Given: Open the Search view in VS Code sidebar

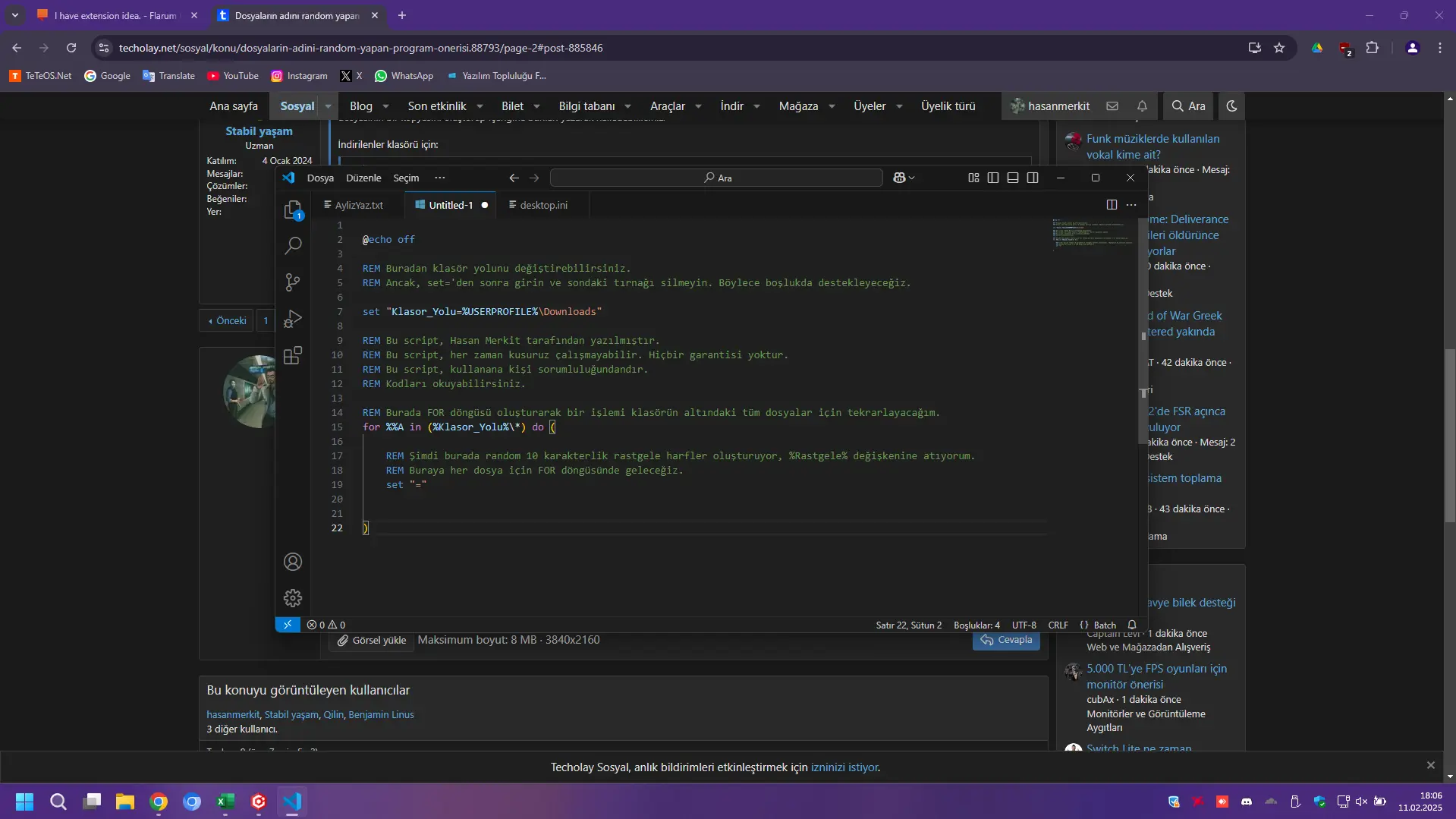Looking at the screenshot, I should click(x=293, y=246).
